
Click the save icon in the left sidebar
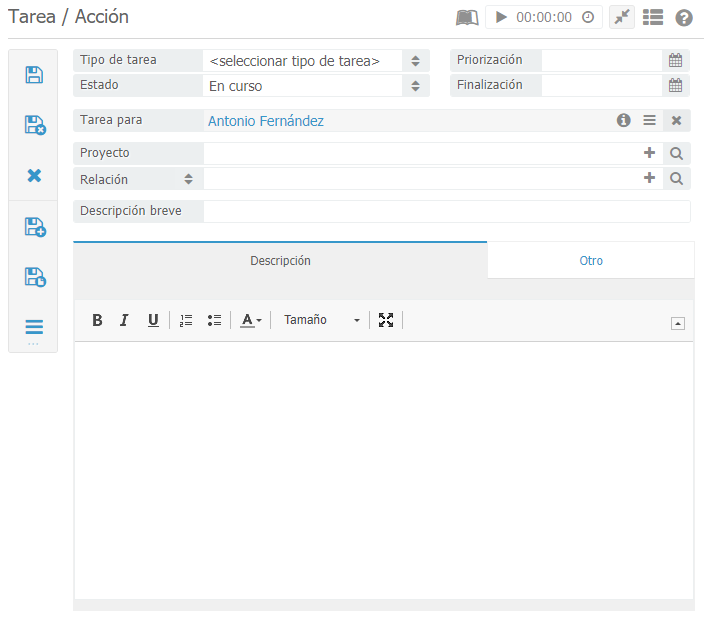click(34, 75)
